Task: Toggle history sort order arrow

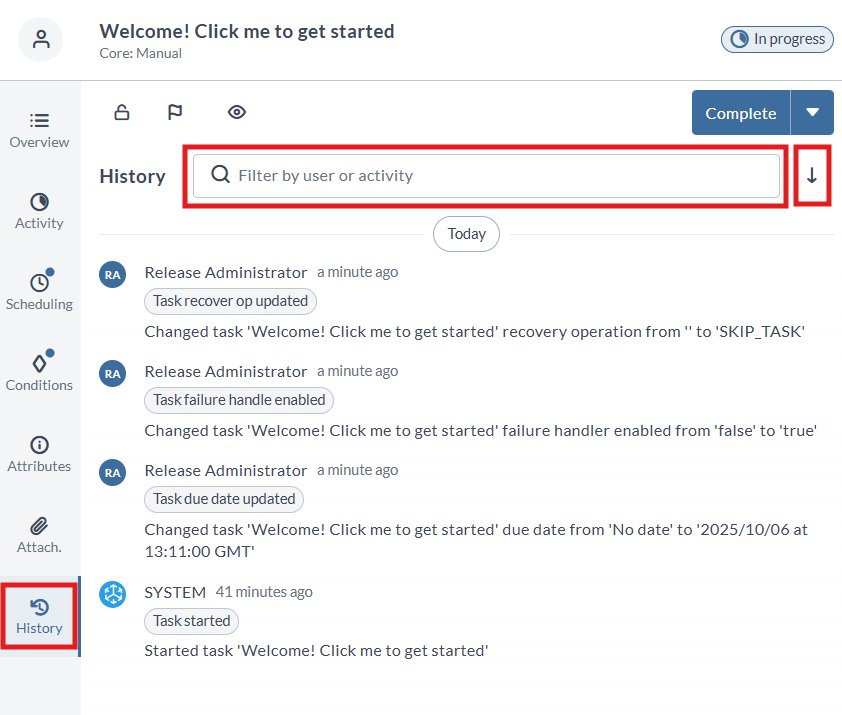Action: point(812,176)
